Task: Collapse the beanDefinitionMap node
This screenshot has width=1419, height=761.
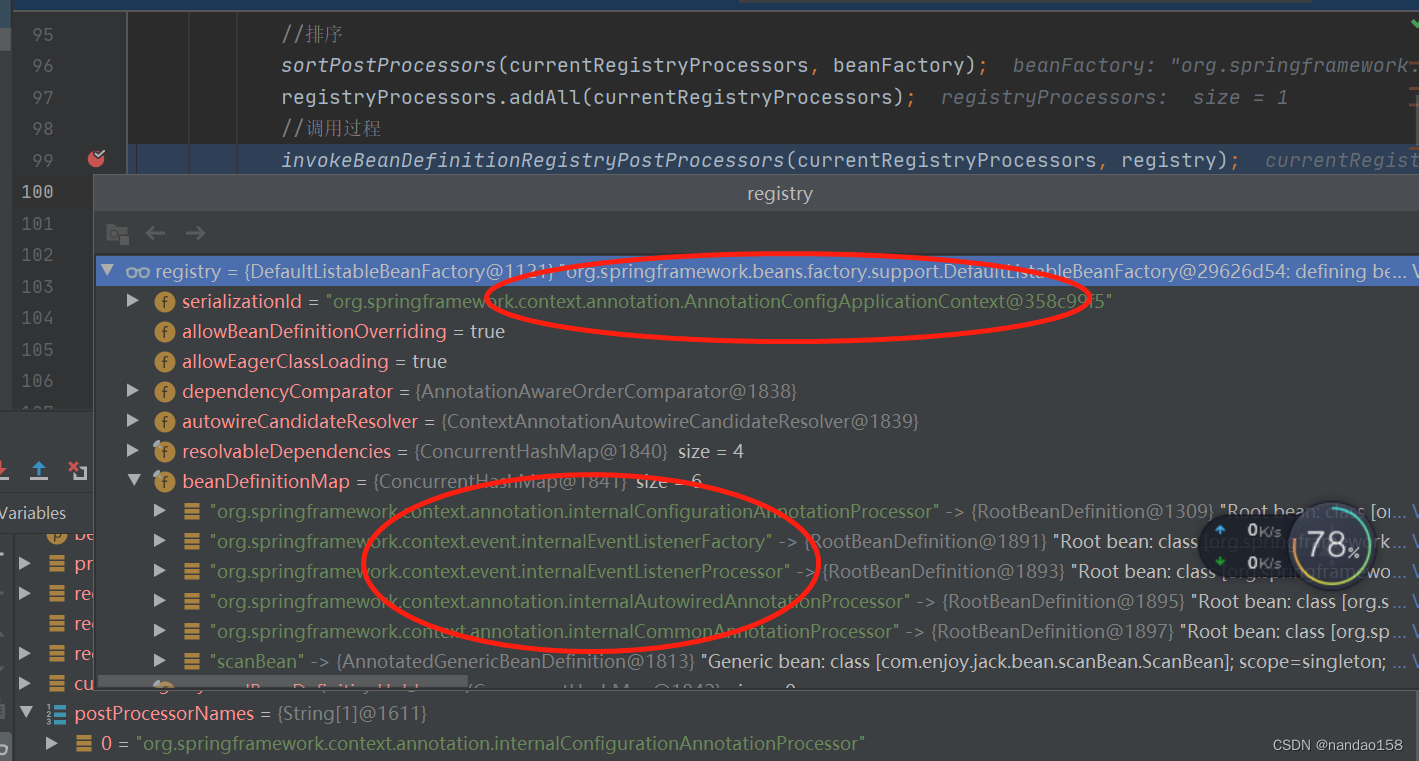Action: point(134,481)
